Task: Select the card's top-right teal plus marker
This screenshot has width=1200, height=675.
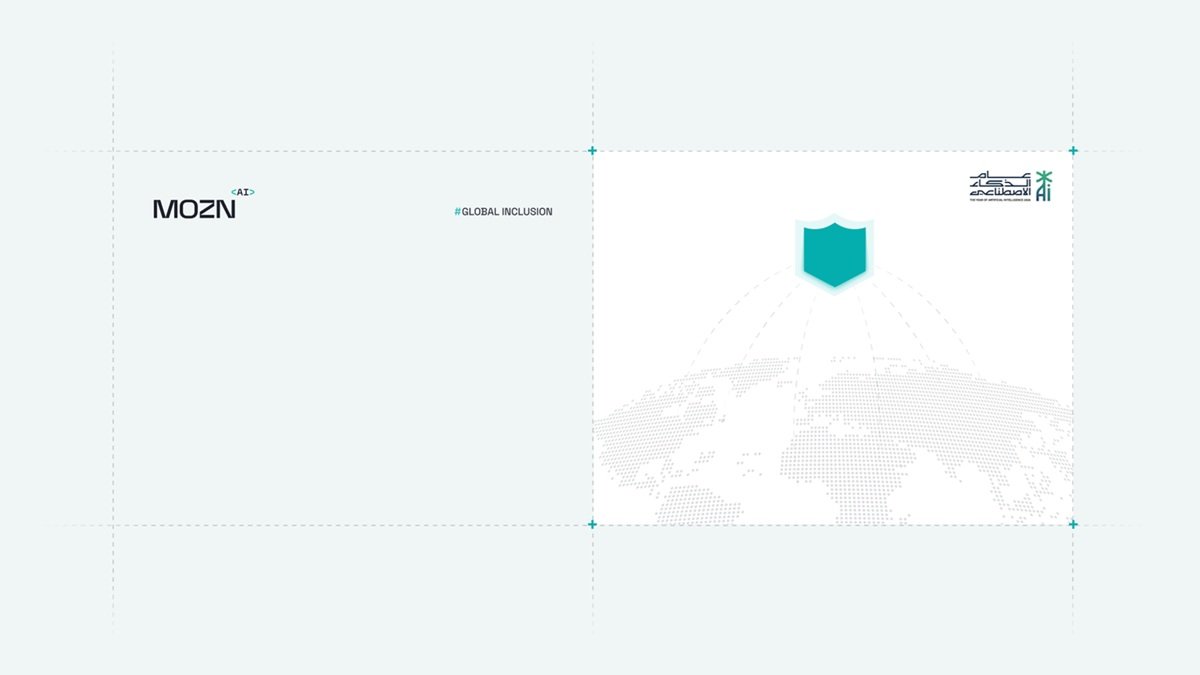Action: point(1073,151)
